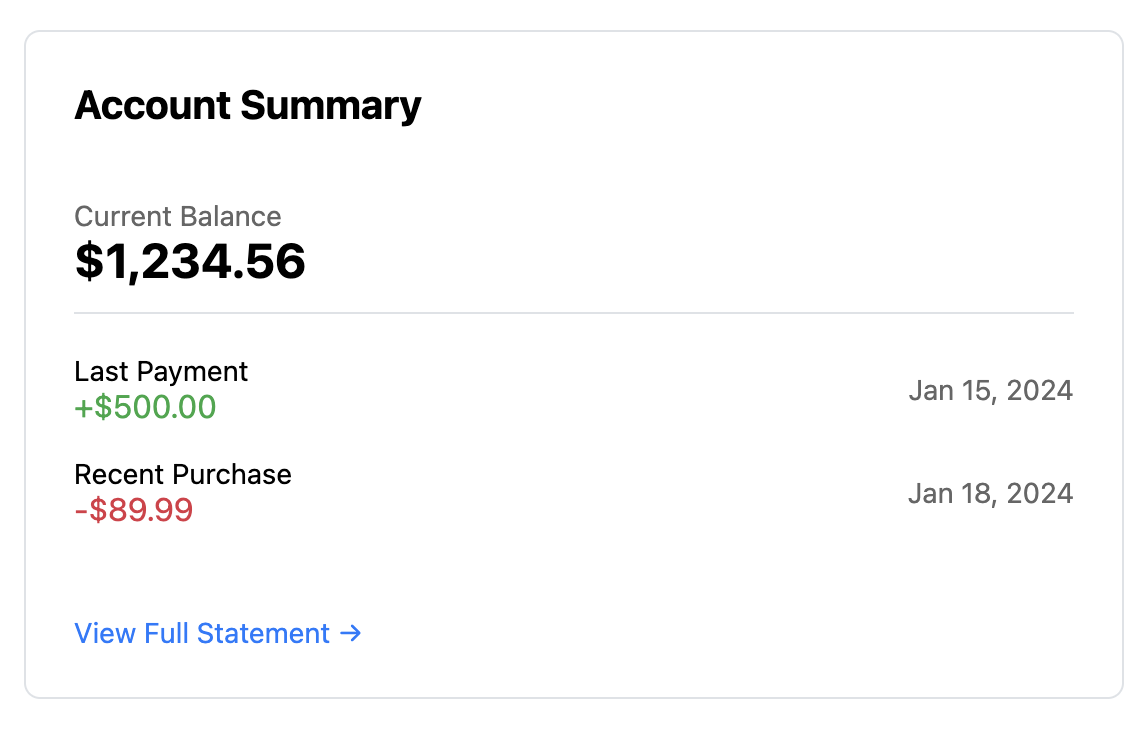Click the word View in the link

[105, 634]
